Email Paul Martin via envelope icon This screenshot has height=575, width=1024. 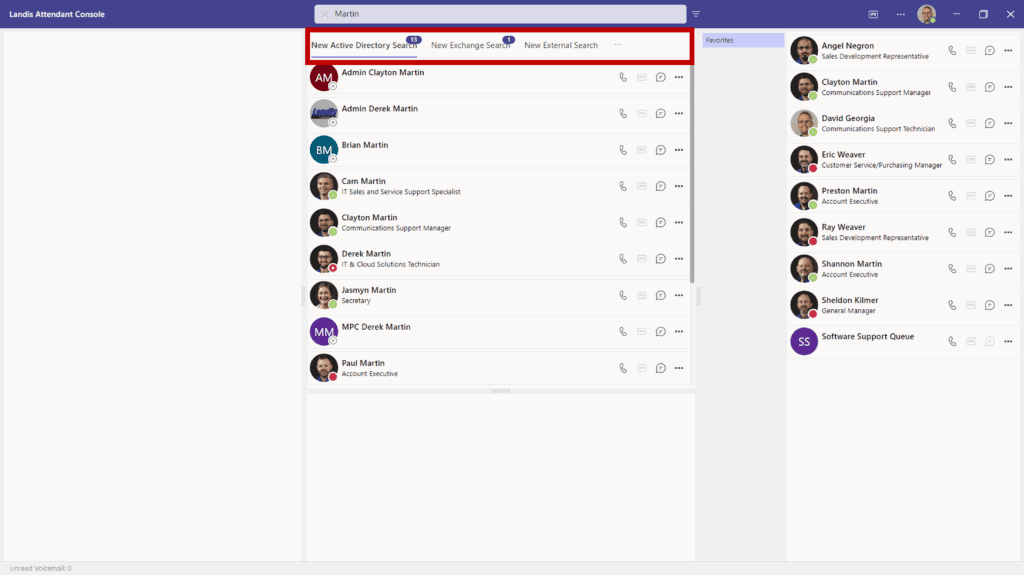pyautogui.click(x=642, y=368)
